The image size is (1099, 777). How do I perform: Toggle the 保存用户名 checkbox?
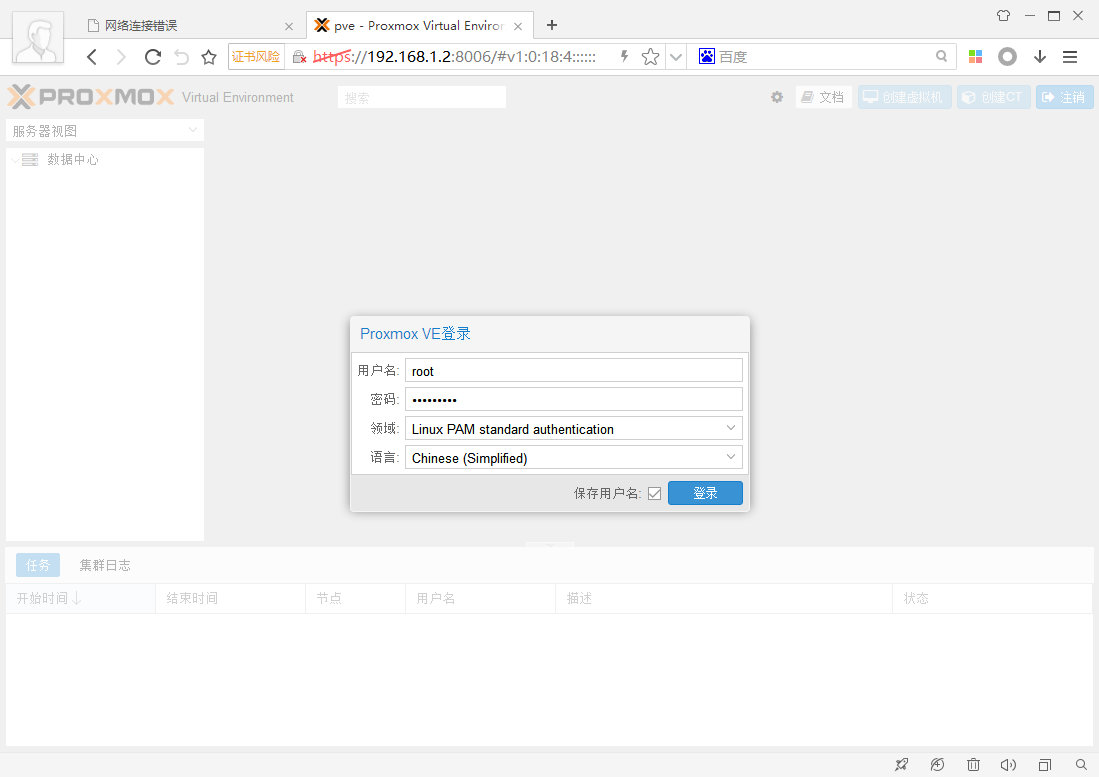[654, 493]
